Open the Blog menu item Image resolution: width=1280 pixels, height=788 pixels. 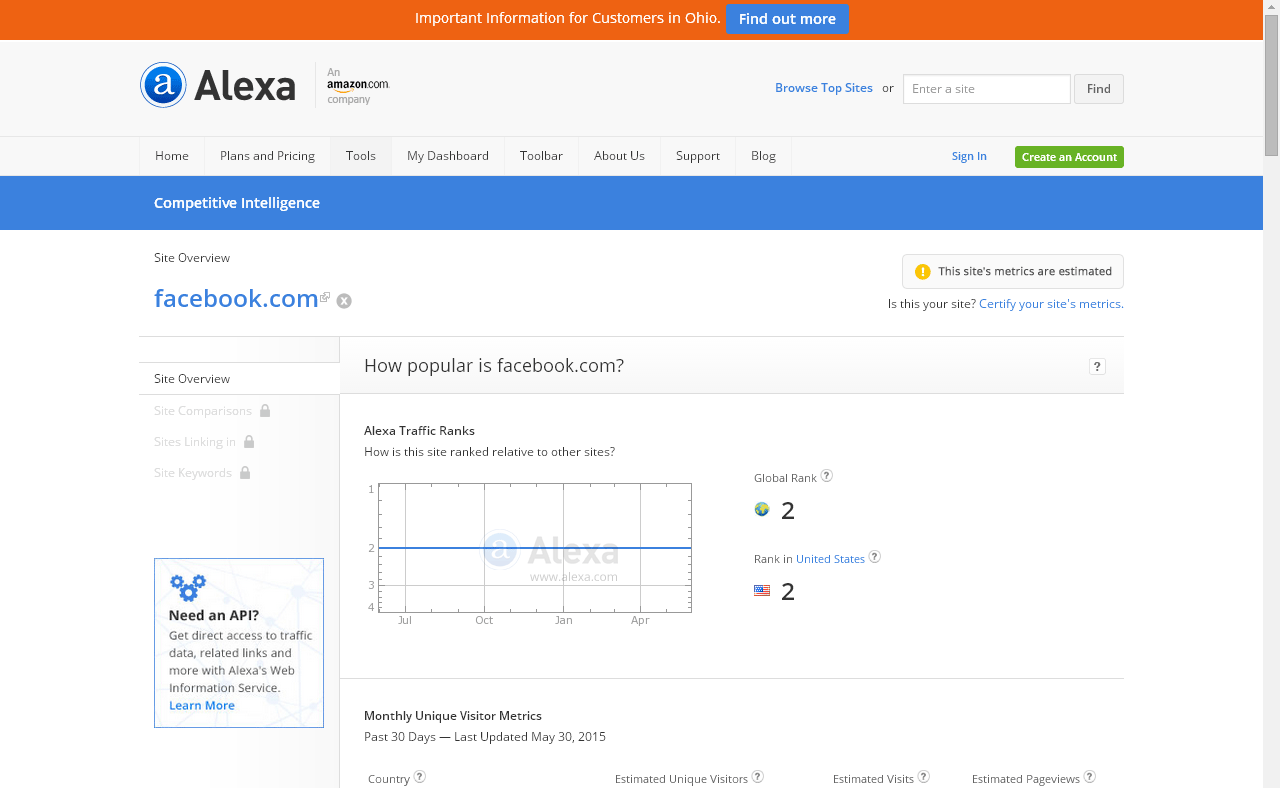[763, 156]
